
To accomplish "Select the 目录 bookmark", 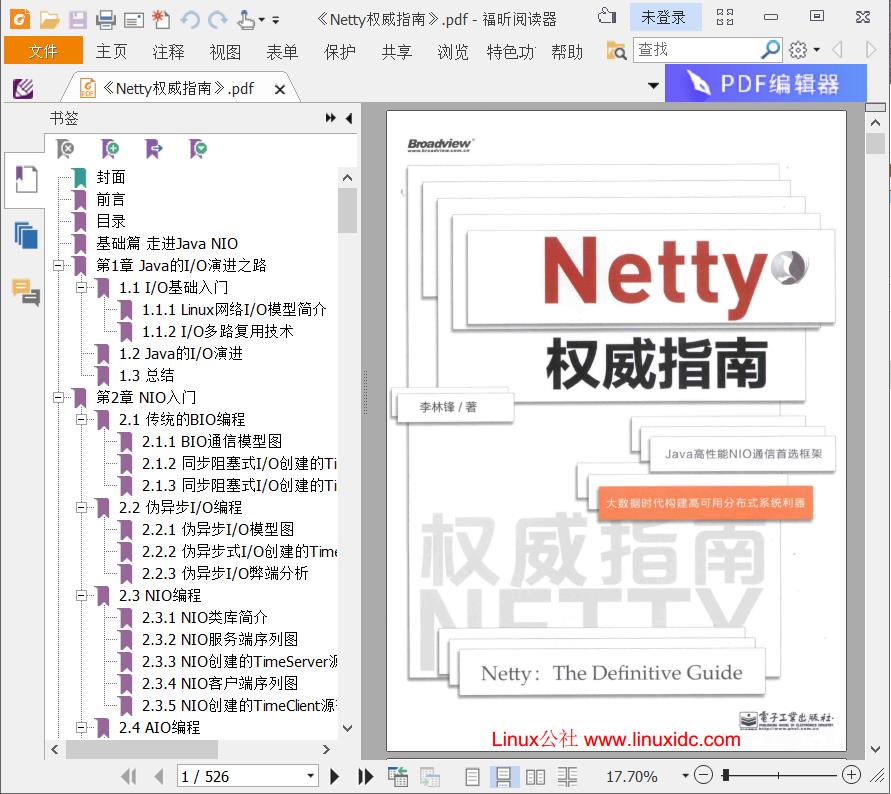I will pyautogui.click(x=110, y=221).
